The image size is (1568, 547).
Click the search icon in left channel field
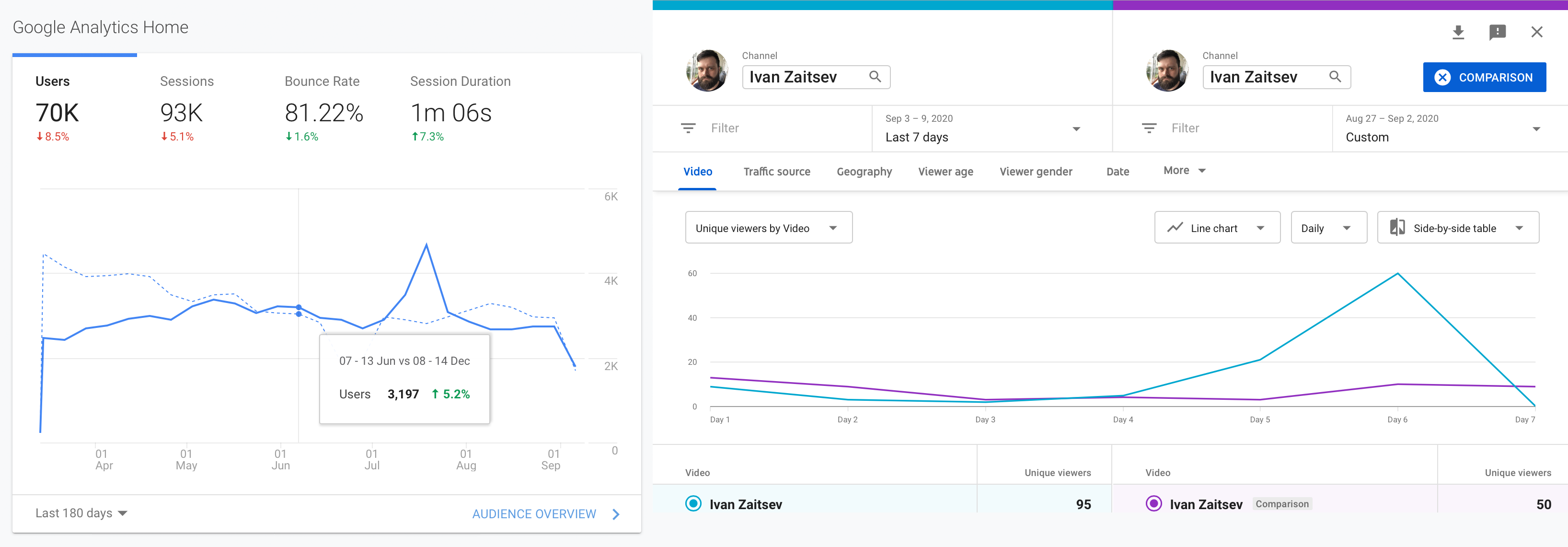[875, 77]
